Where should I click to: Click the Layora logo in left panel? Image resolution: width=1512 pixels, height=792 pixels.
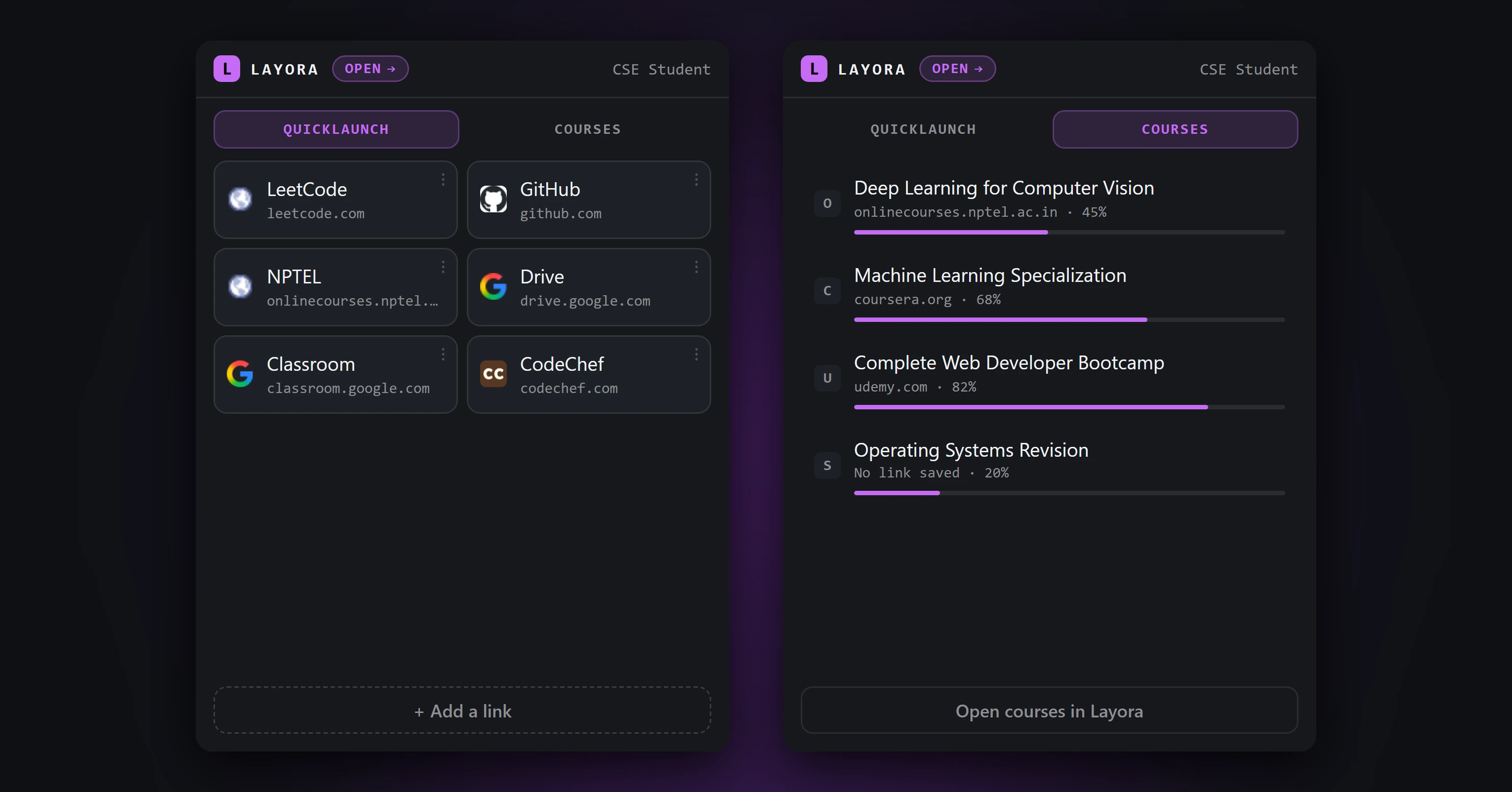pos(226,69)
